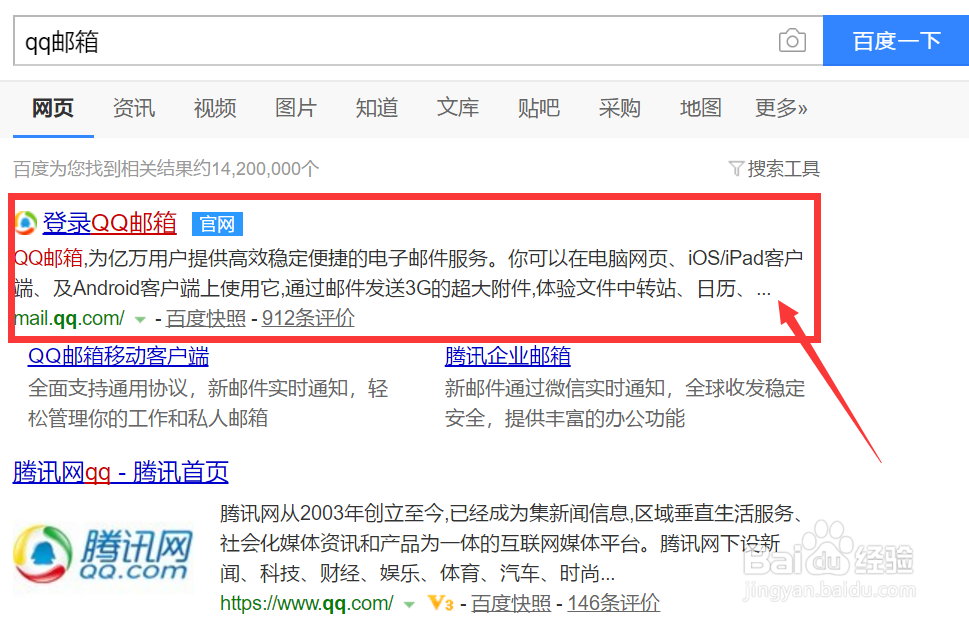Screen dimensions: 969x623
Task: View 912条评价 reviews link
Action: tap(308, 318)
